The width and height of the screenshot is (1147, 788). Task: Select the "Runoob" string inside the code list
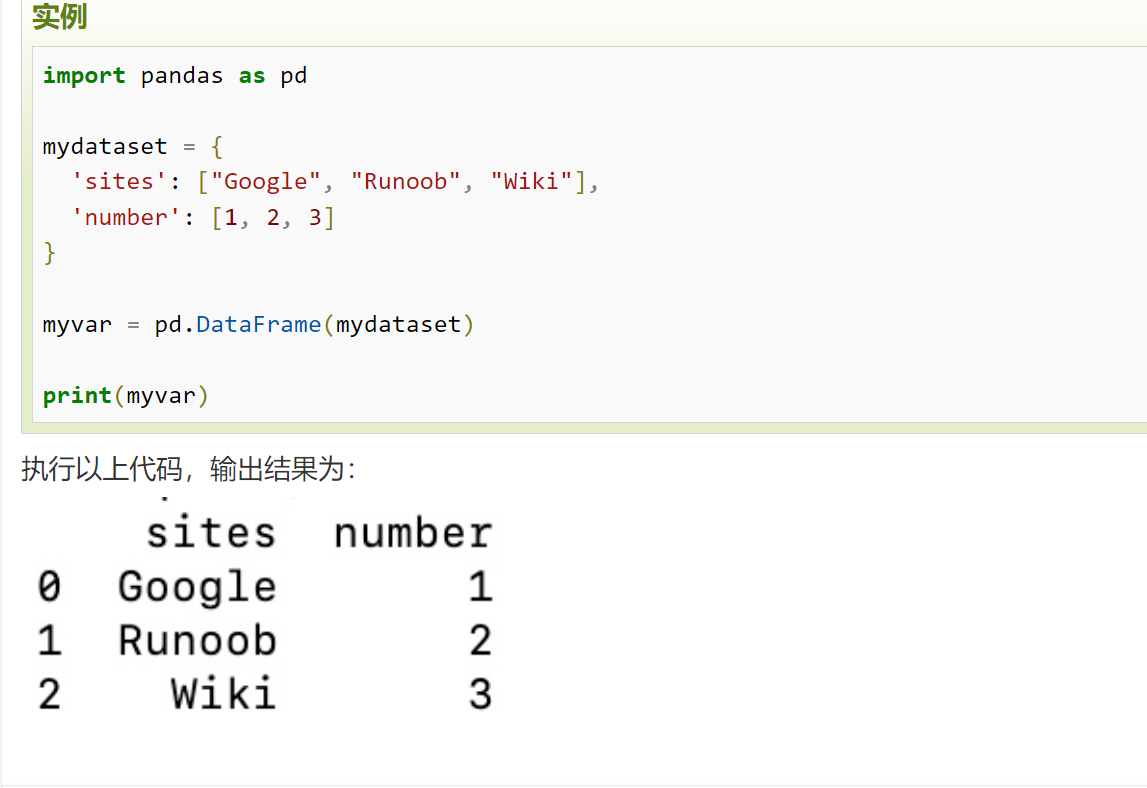click(405, 182)
